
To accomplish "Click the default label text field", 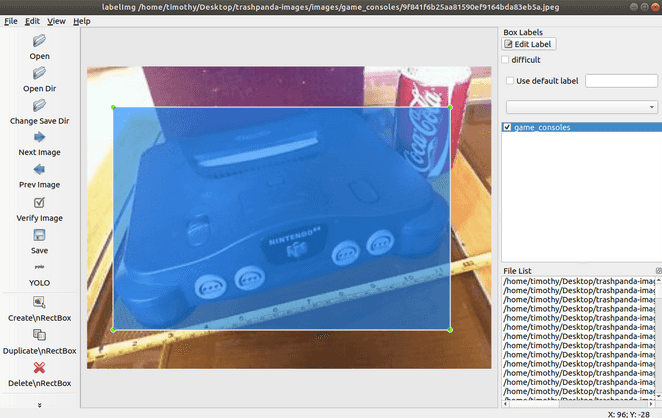I will click(x=621, y=81).
